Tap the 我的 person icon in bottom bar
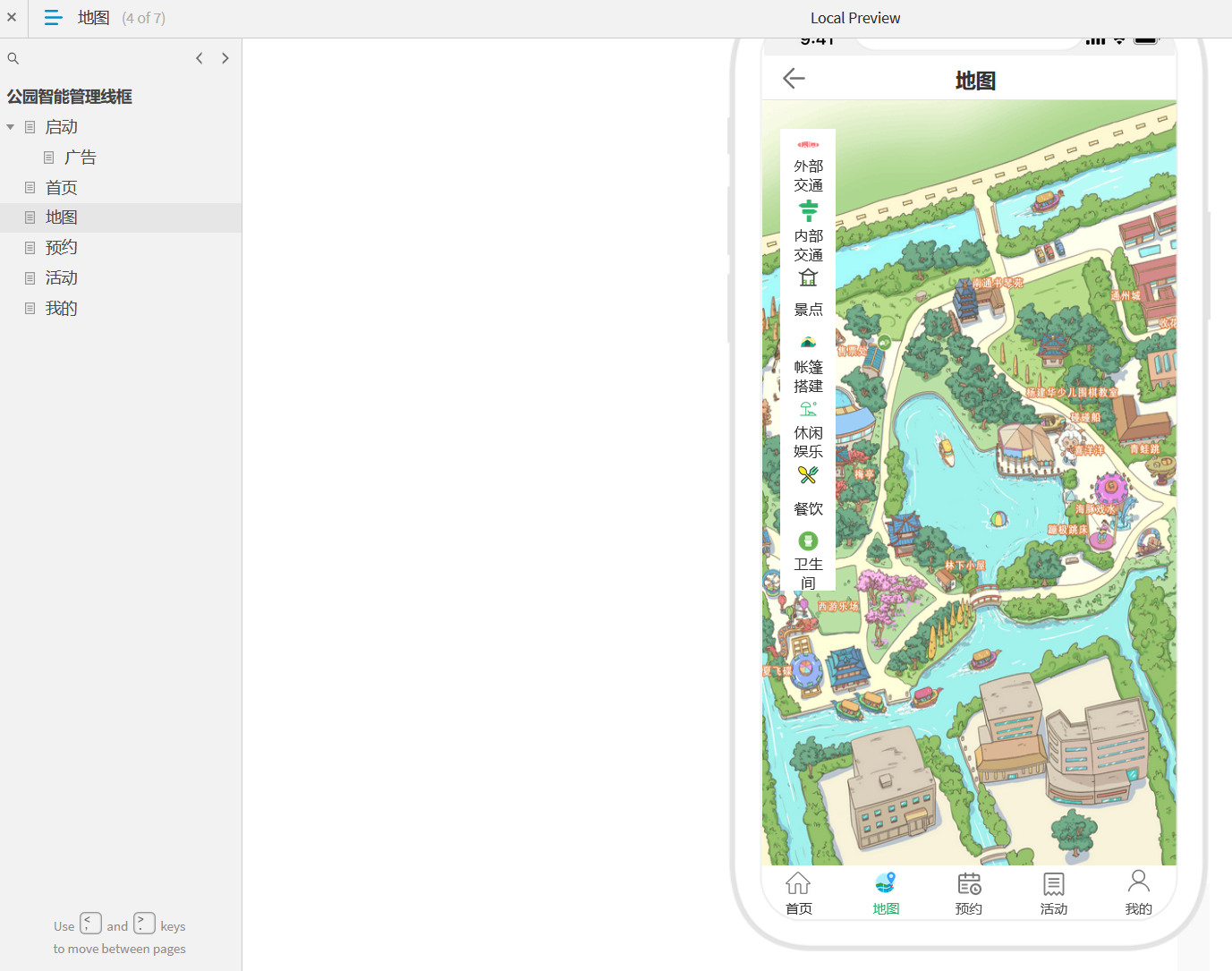Image resolution: width=1232 pixels, height=971 pixels. (1138, 882)
